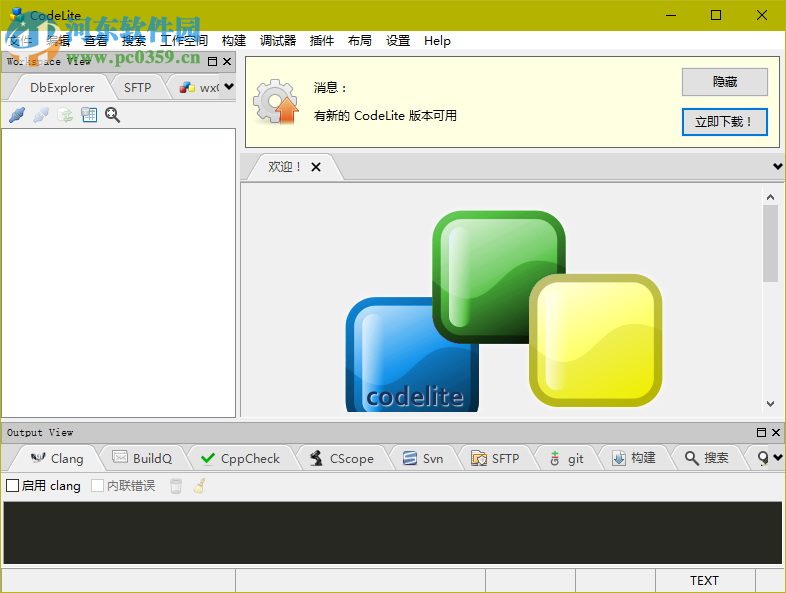Maximize the Workspace View pane
786x593 pixels.
[x=213, y=61]
